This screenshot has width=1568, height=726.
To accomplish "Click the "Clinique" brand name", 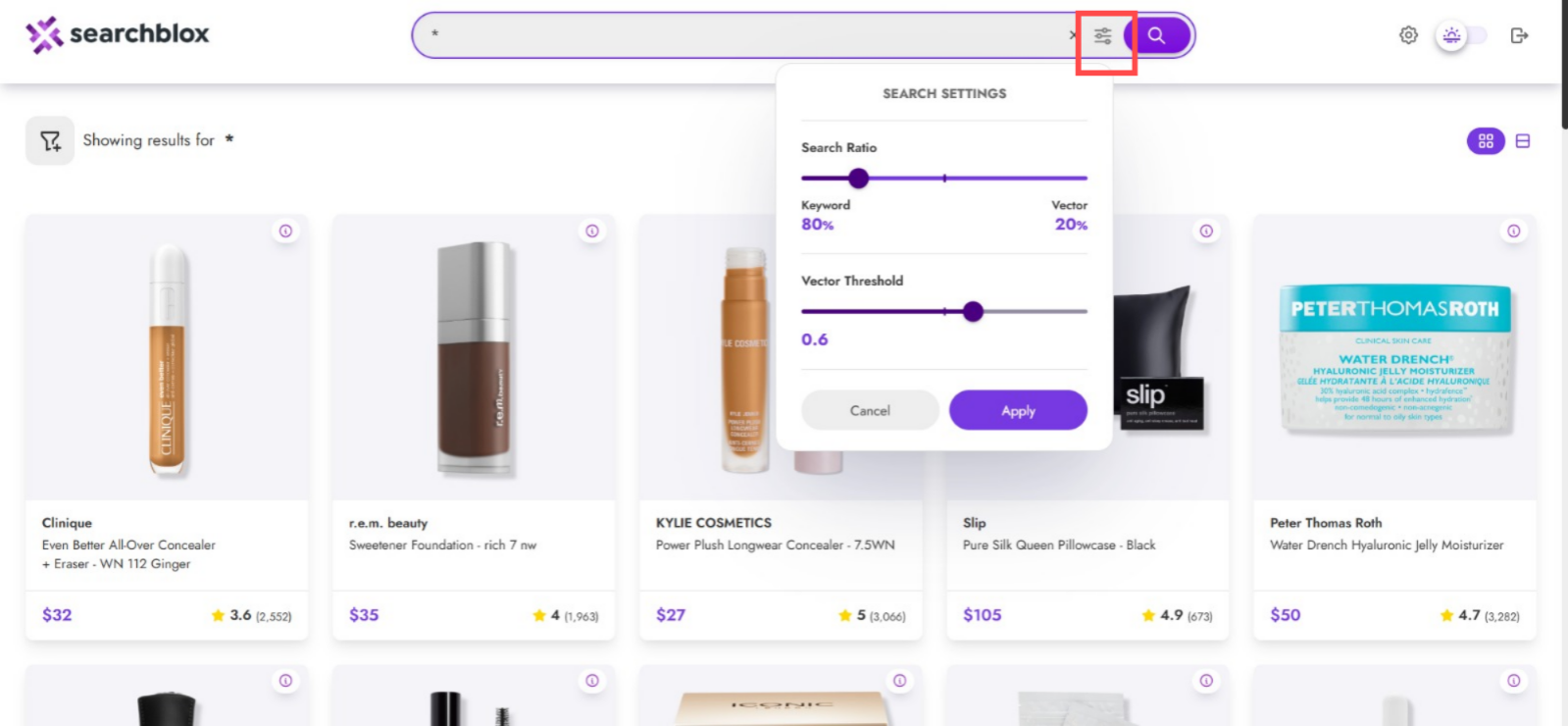I will tap(67, 523).
